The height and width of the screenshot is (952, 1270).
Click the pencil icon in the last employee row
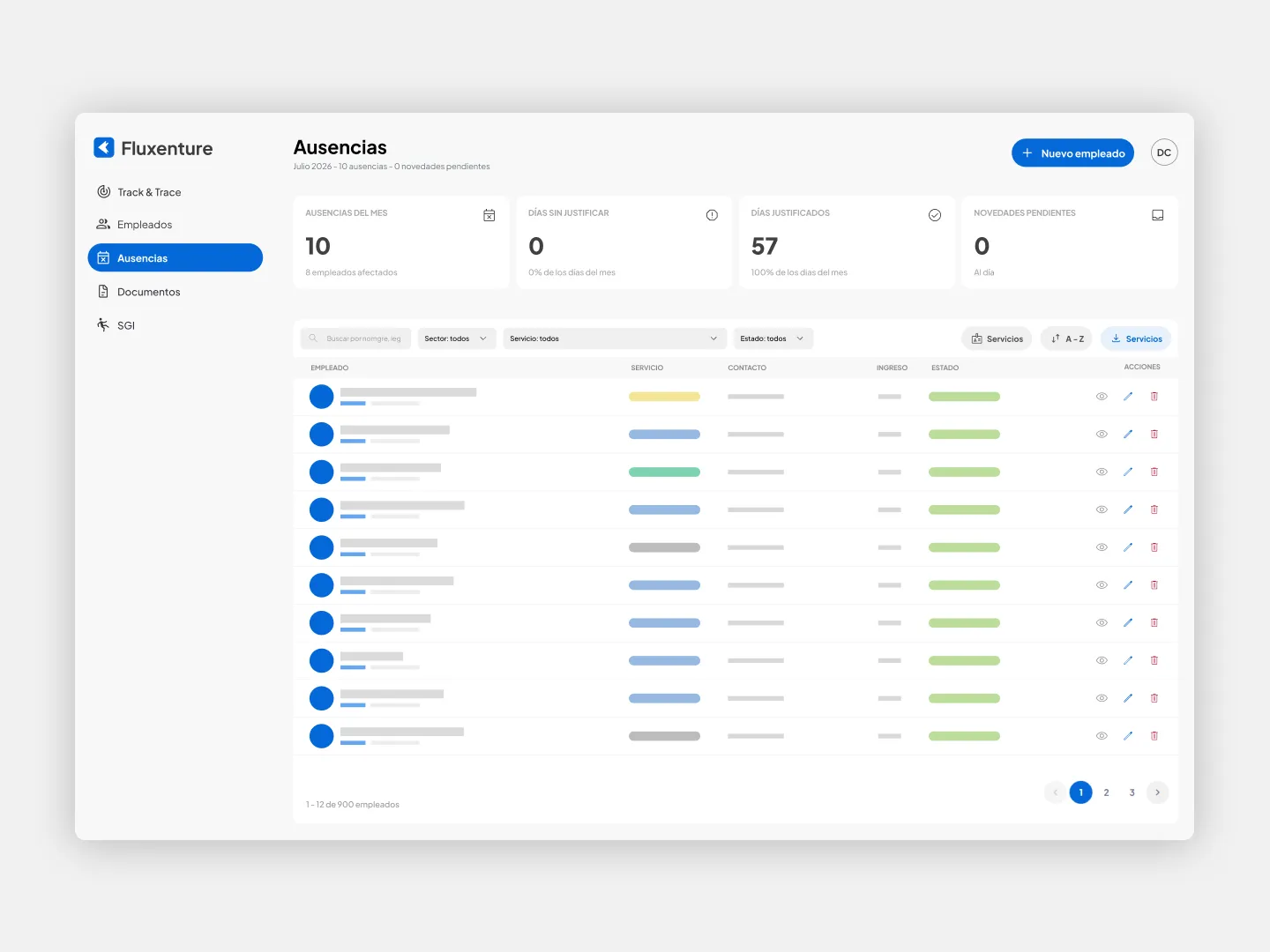1128,736
